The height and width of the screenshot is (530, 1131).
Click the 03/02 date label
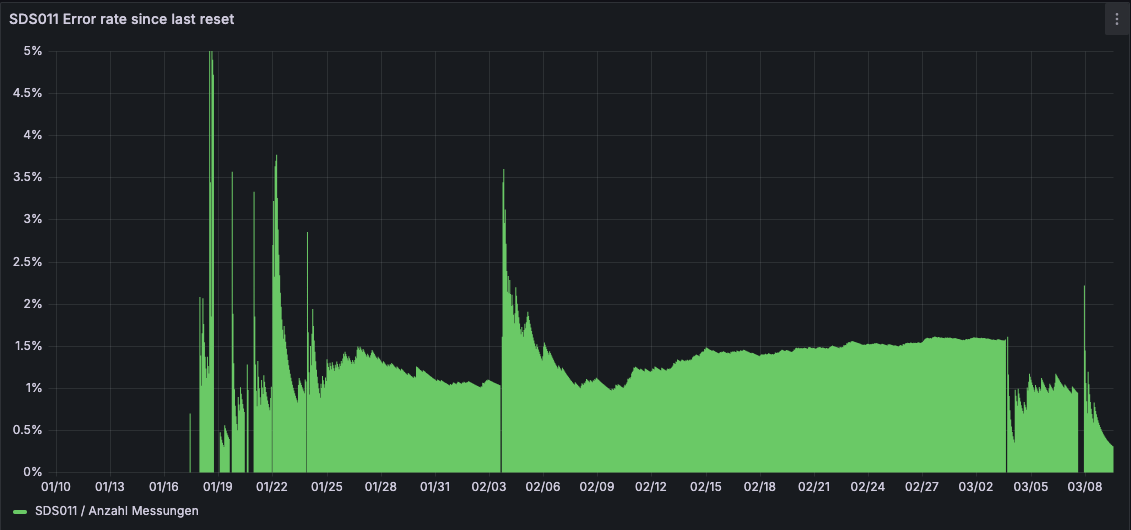[977, 487]
